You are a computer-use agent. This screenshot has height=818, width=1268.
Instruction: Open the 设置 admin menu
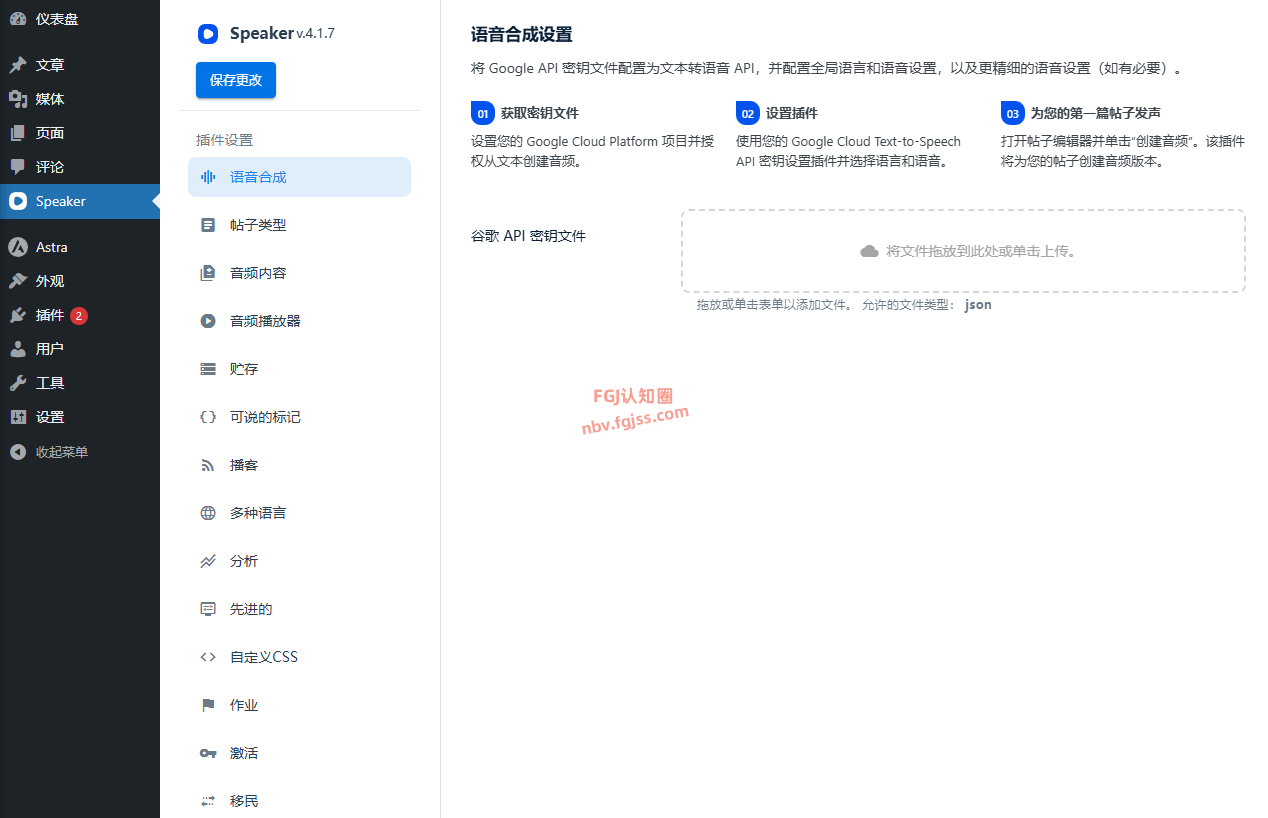(x=80, y=417)
